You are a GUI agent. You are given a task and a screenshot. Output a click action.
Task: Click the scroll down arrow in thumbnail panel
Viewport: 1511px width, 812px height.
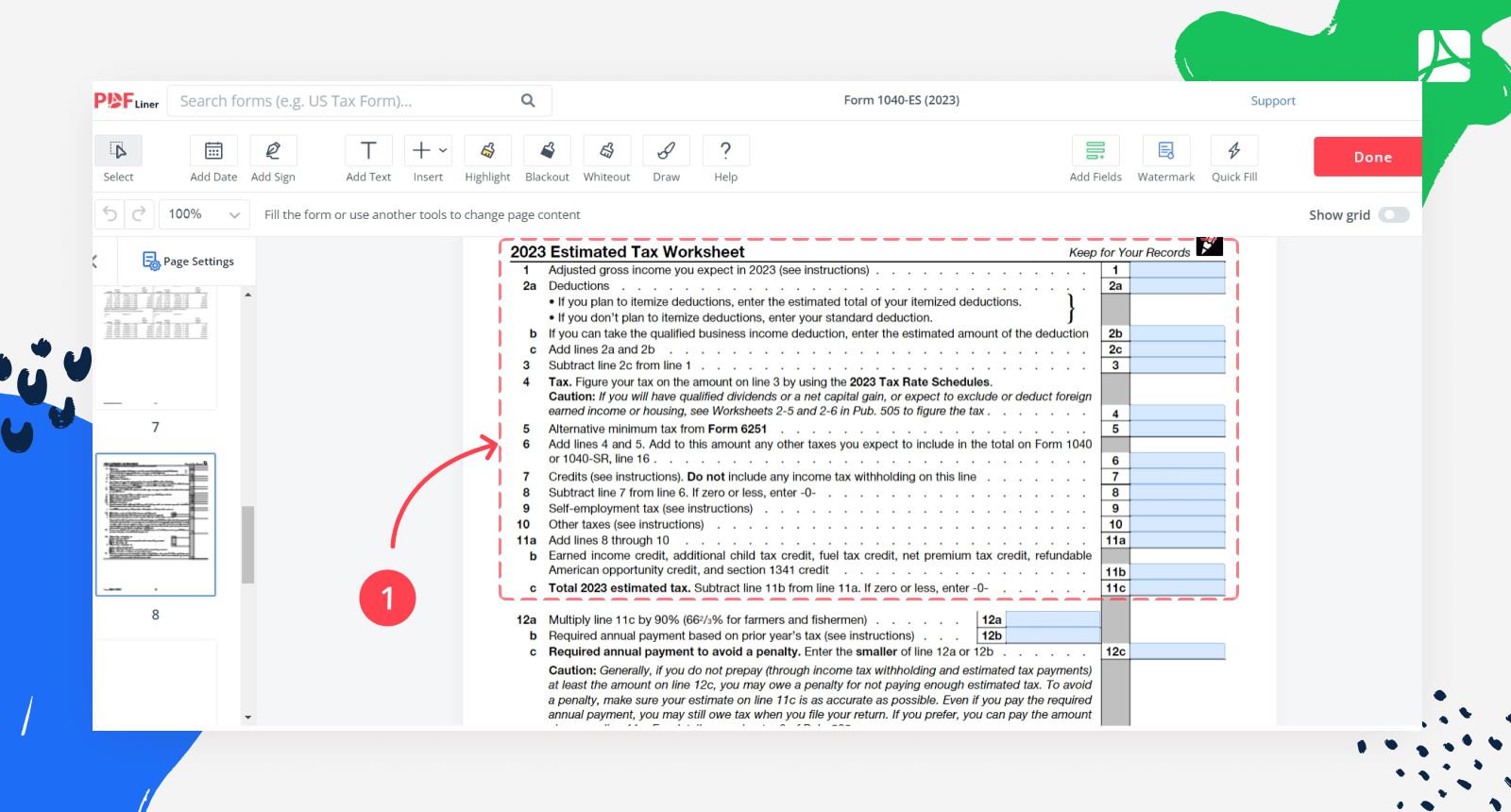247,718
